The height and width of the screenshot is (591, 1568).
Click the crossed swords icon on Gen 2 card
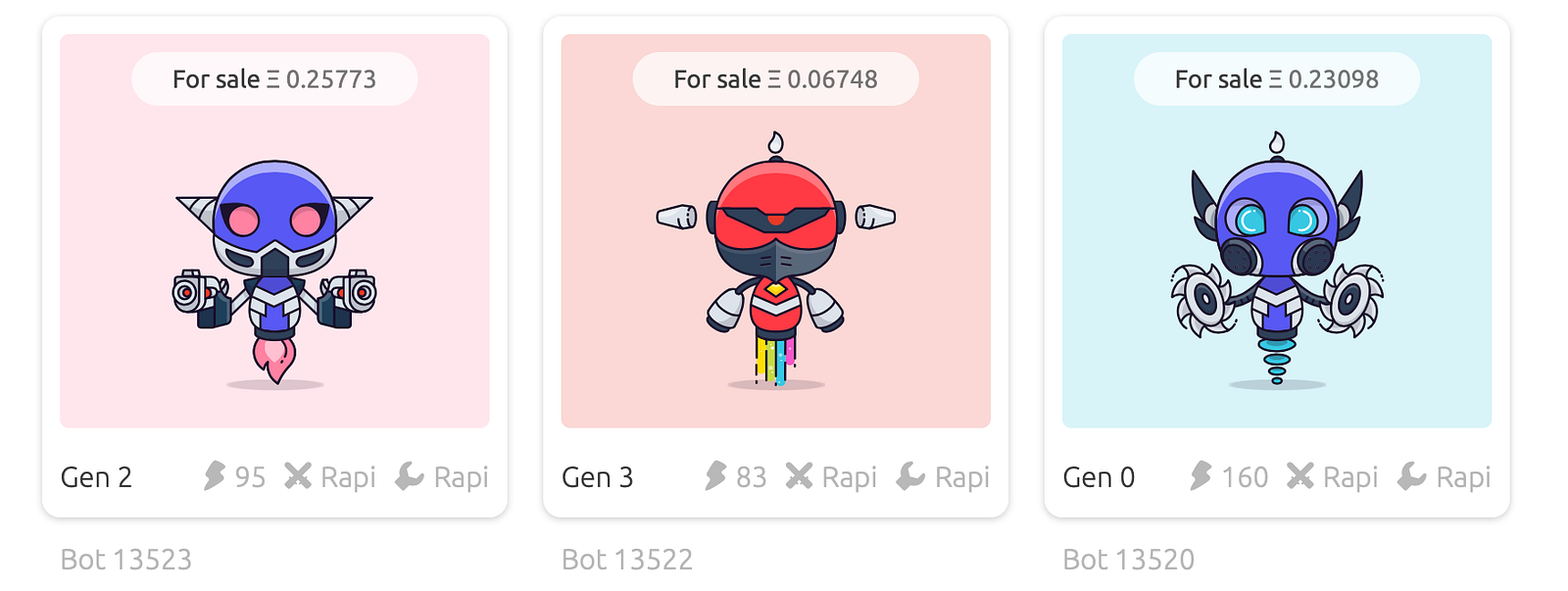point(298,476)
